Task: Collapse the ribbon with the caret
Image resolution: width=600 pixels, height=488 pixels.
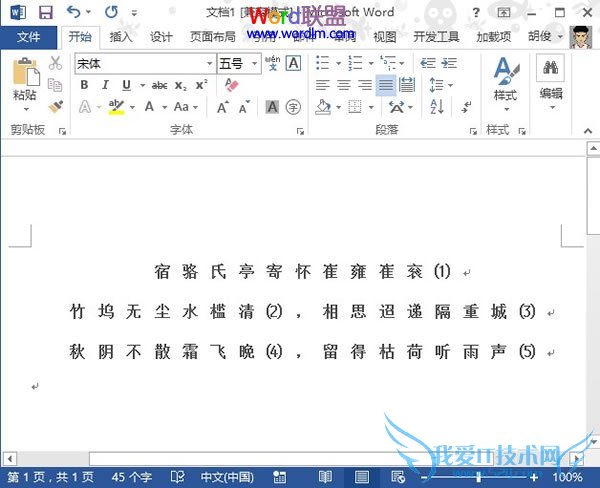Action: (588, 131)
